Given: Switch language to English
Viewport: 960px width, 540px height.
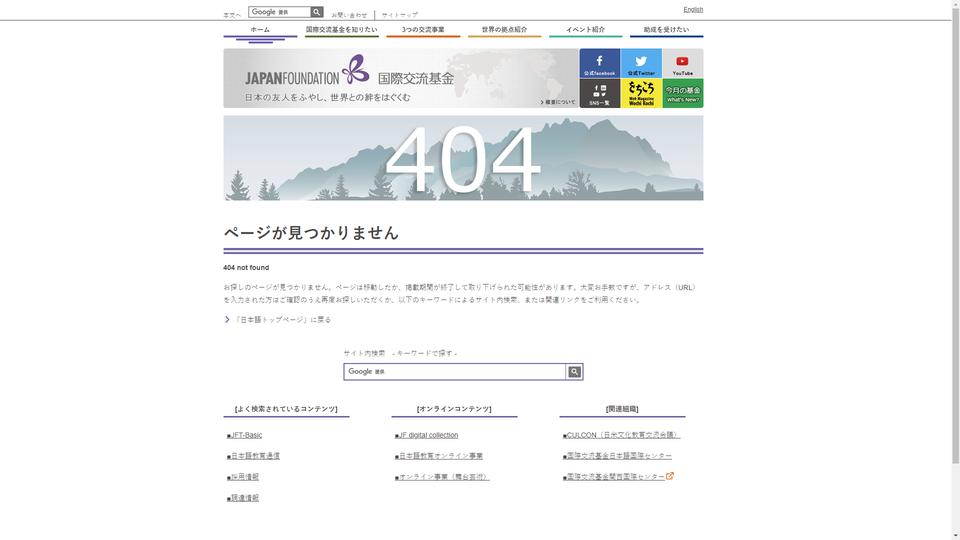Looking at the screenshot, I should point(693,9).
